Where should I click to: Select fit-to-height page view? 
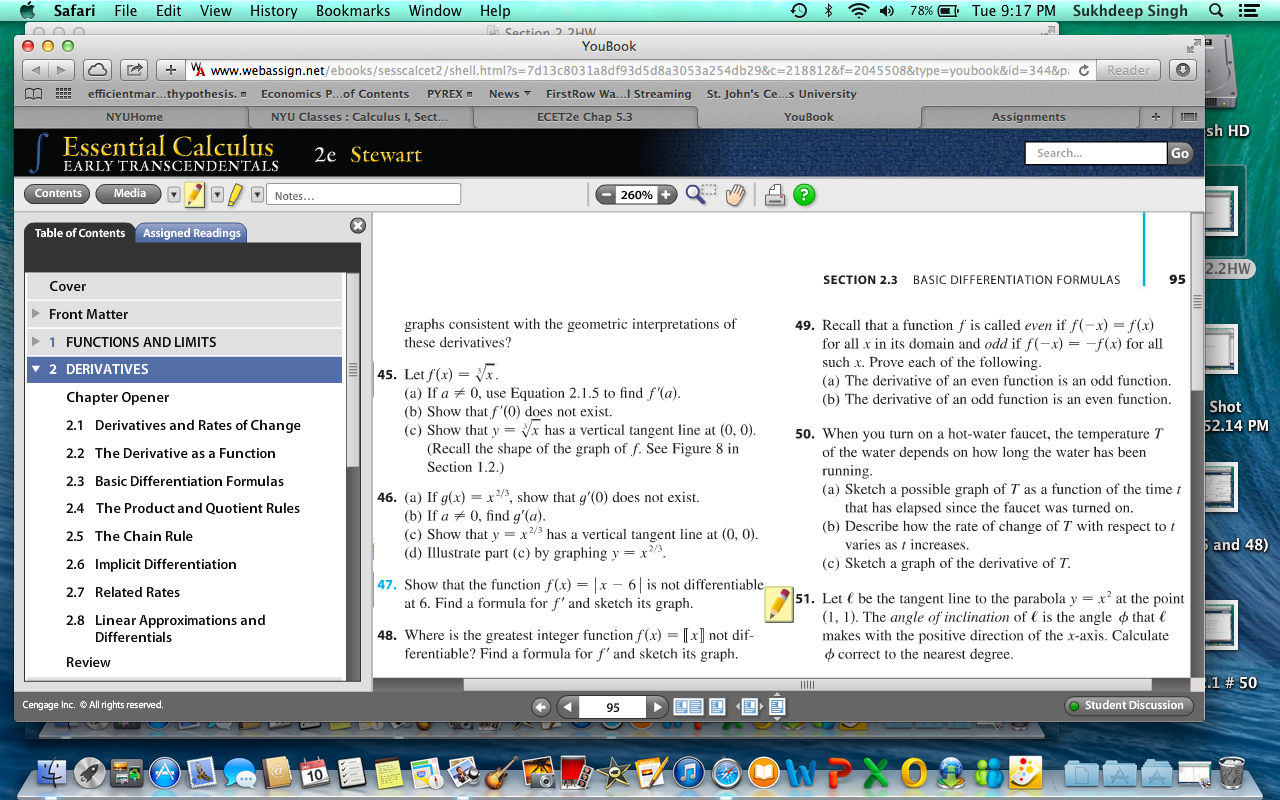coord(777,707)
